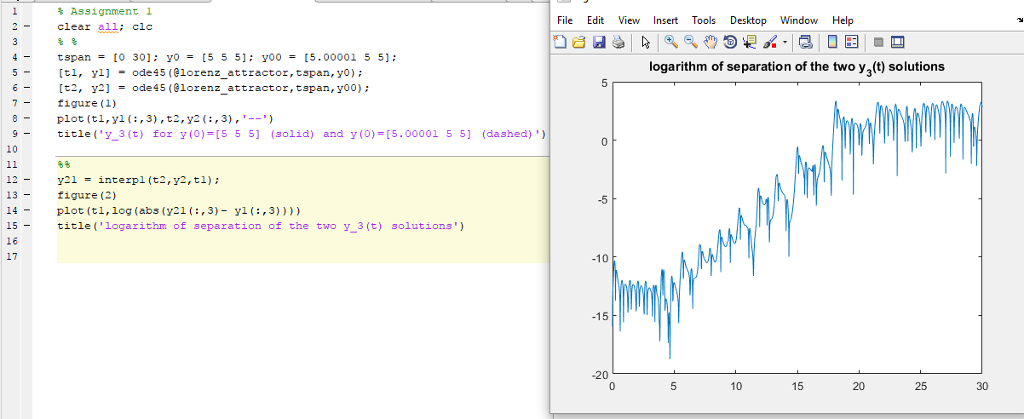
Task: Select the Edit Plot arrow tool
Action: coord(645,42)
